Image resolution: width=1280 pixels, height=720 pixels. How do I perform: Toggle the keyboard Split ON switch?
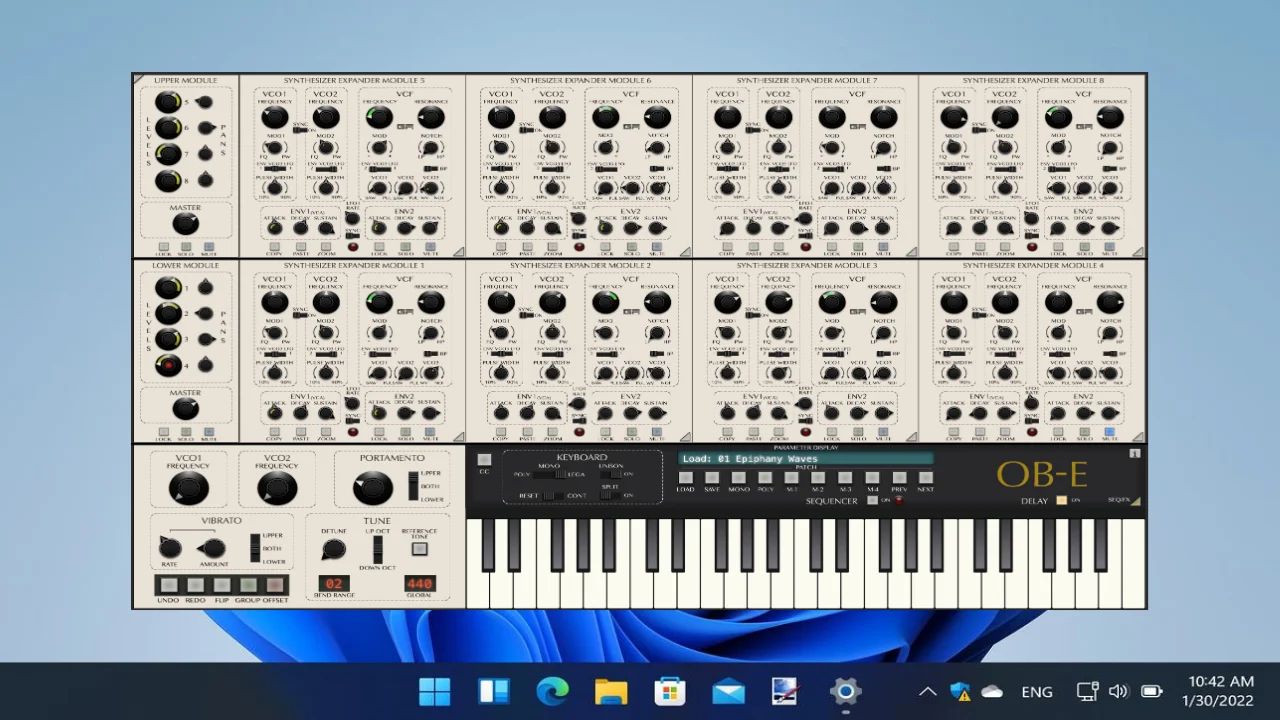click(610, 495)
